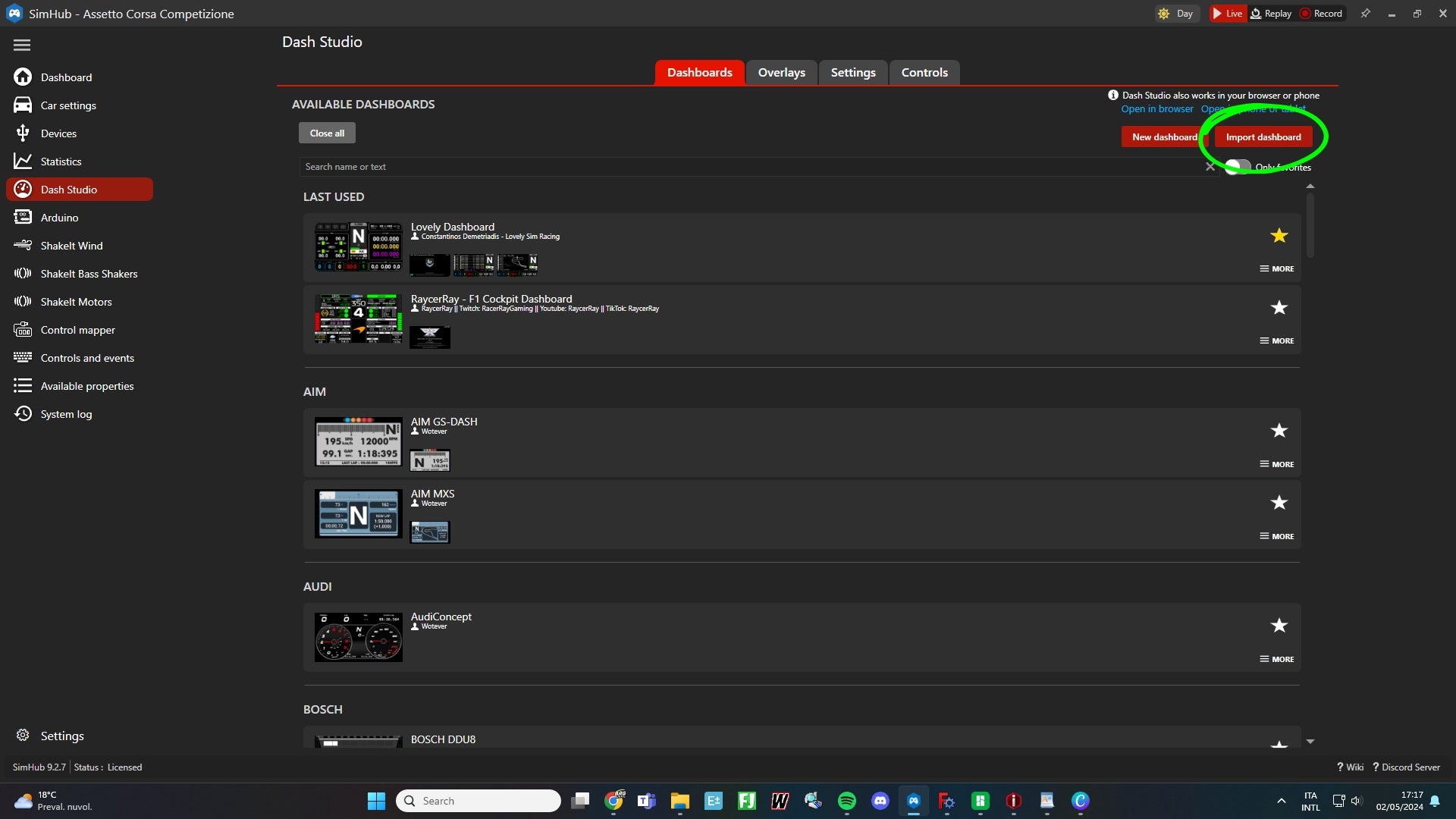Open the hamburger menu in the sidebar
Viewport: 1456px width, 819px height.
click(x=22, y=45)
